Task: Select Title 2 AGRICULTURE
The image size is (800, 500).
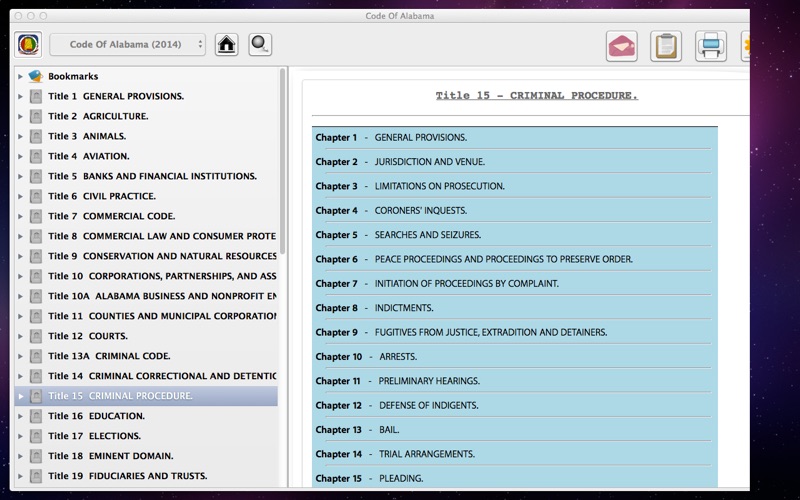Action: (98, 116)
